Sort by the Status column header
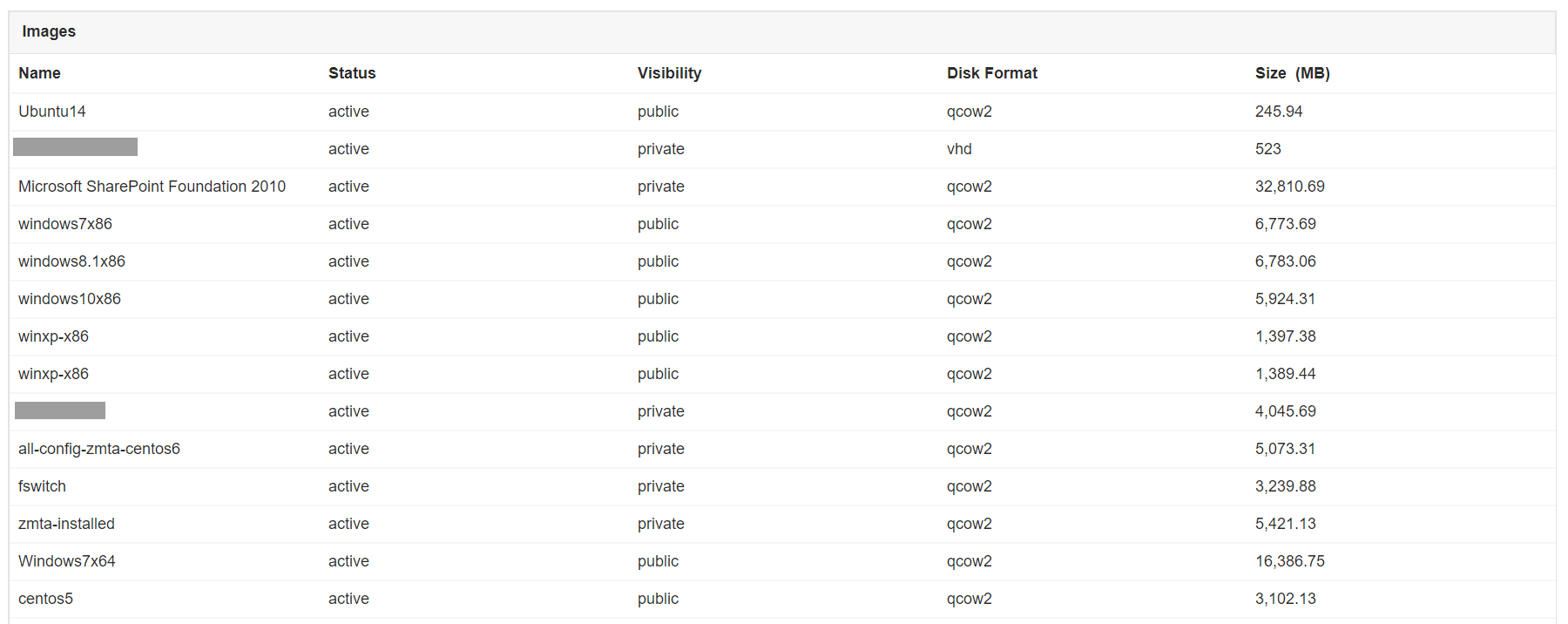The height and width of the screenshot is (624, 1568). tap(352, 73)
